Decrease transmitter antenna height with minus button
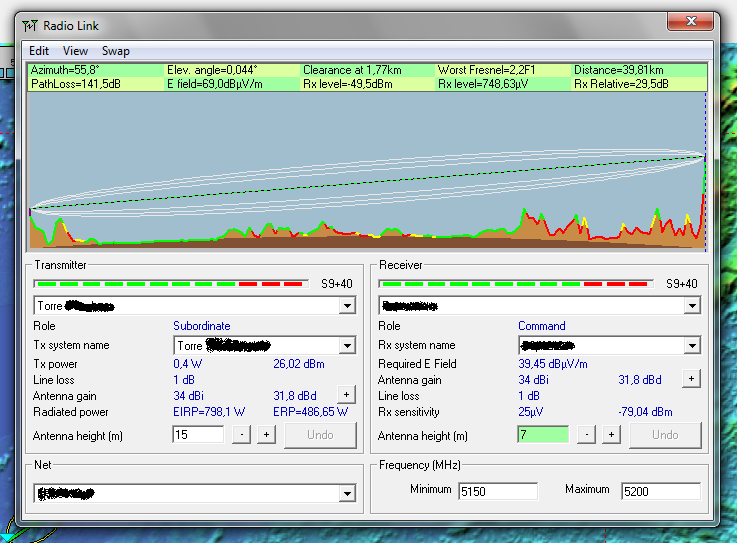Viewport: 737px width, 543px height. 241,435
